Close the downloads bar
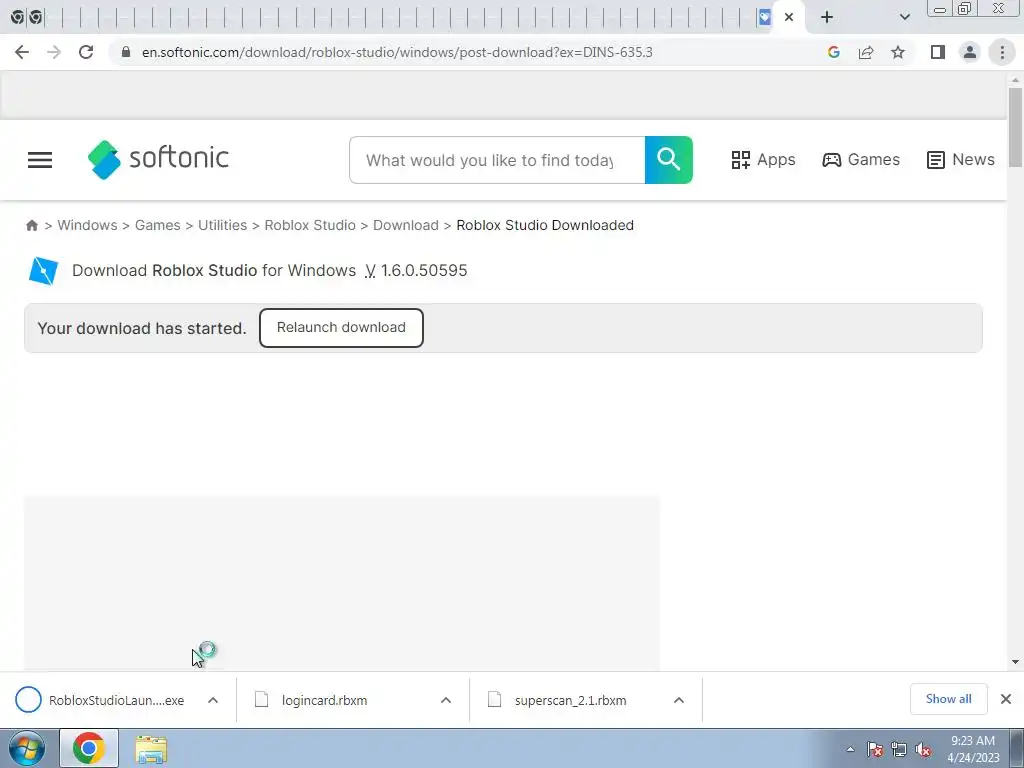 click(x=1006, y=699)
